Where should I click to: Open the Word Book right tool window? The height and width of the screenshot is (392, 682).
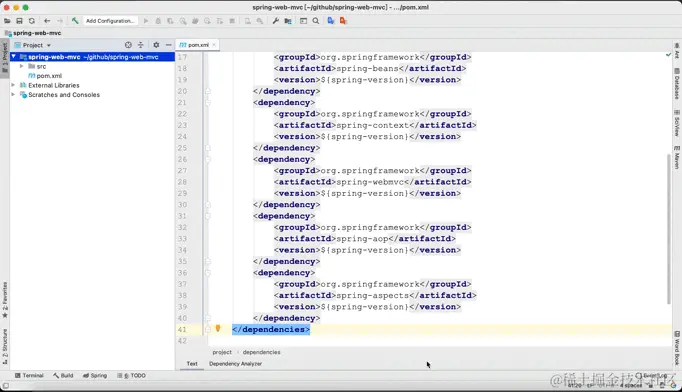677,348
